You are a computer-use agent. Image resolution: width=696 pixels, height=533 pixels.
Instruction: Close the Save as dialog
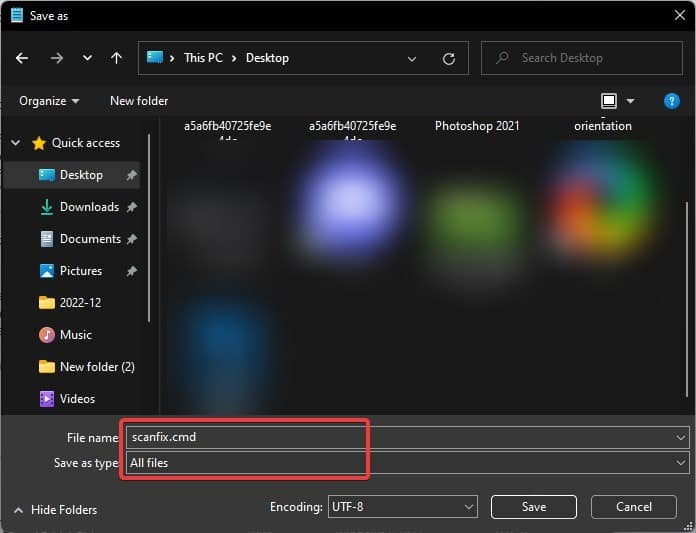click(680, 16)
